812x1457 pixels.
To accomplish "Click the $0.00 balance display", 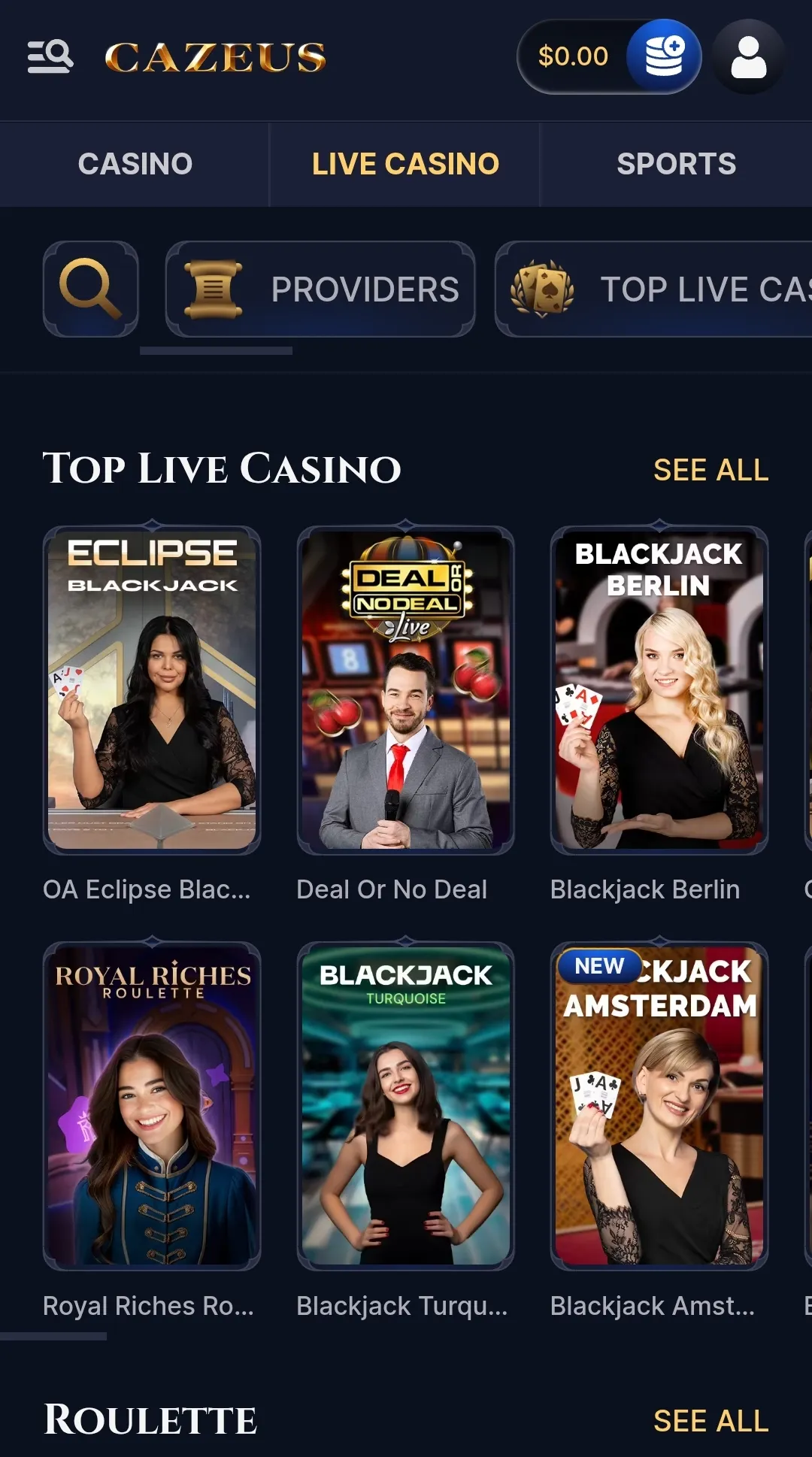I will click(x=573, y=56).
